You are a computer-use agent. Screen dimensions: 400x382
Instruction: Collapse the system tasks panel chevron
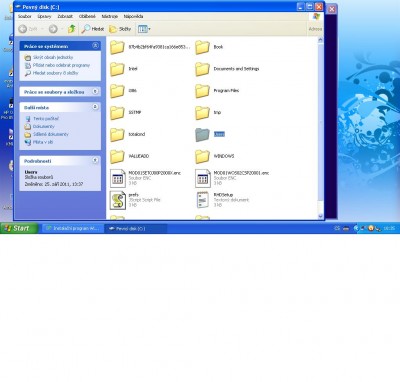click(x=95, y=46)
